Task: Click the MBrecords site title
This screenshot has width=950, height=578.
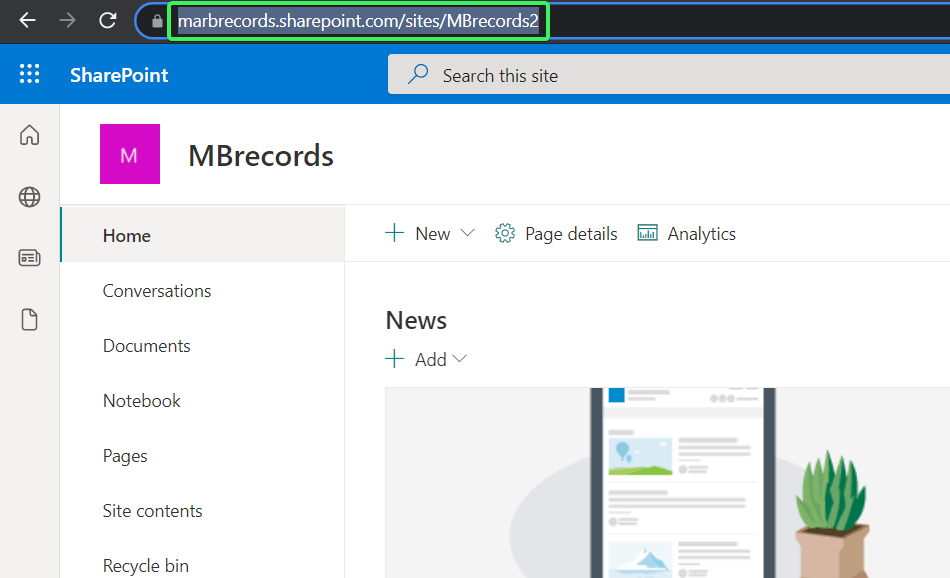Action: (x=261, y=156)
